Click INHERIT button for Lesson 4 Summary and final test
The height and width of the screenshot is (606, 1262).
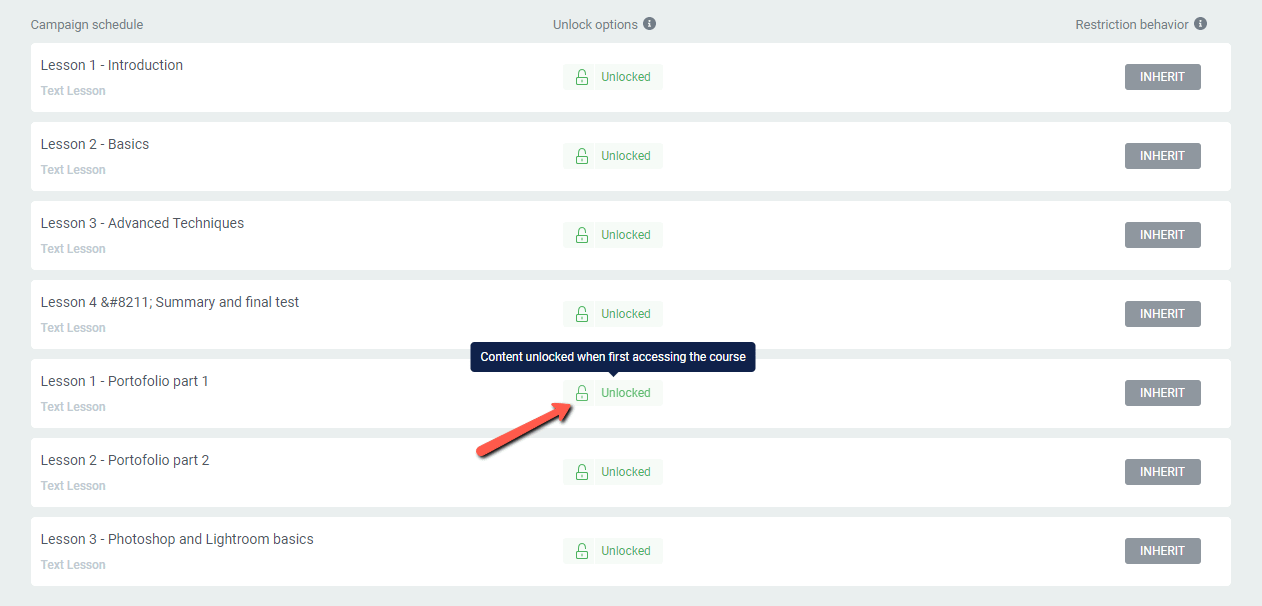click(x=1162, y=314)
